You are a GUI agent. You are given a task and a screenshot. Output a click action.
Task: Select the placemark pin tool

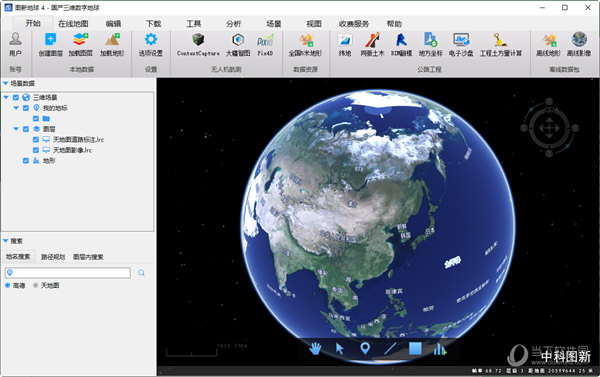pyautogui.click(x=365, y=349)
